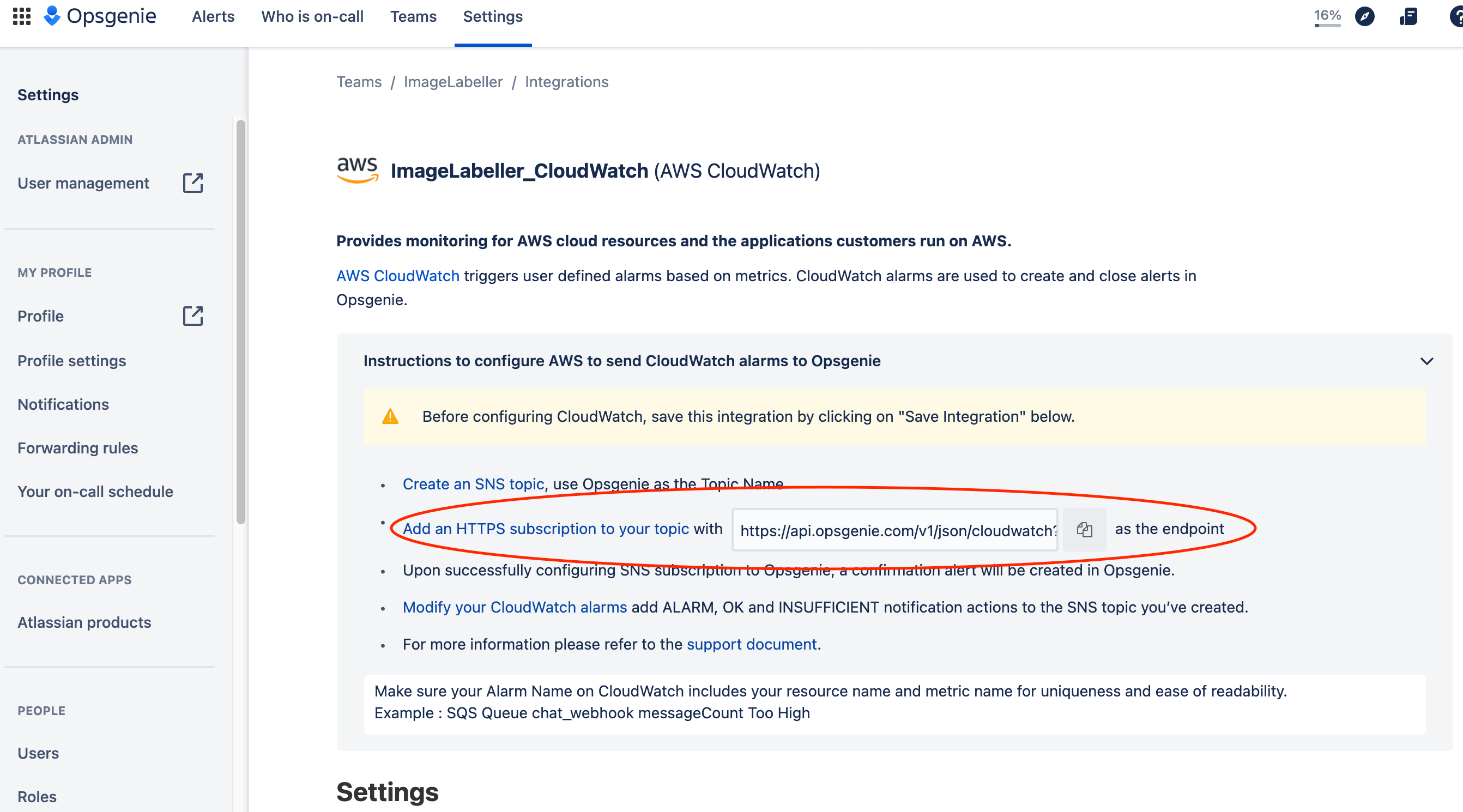Click the compass/navigation icon top right
Image resolution: width=1463 pixels, height=812 pixels.
pyautogui.click(x=1364, y=16)
